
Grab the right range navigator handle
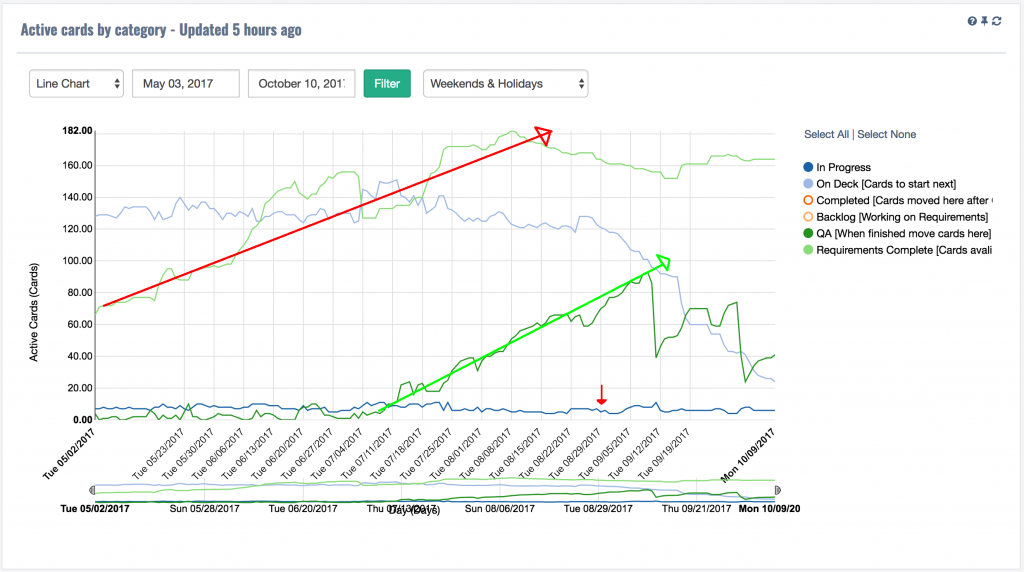[x=777, y=490]
